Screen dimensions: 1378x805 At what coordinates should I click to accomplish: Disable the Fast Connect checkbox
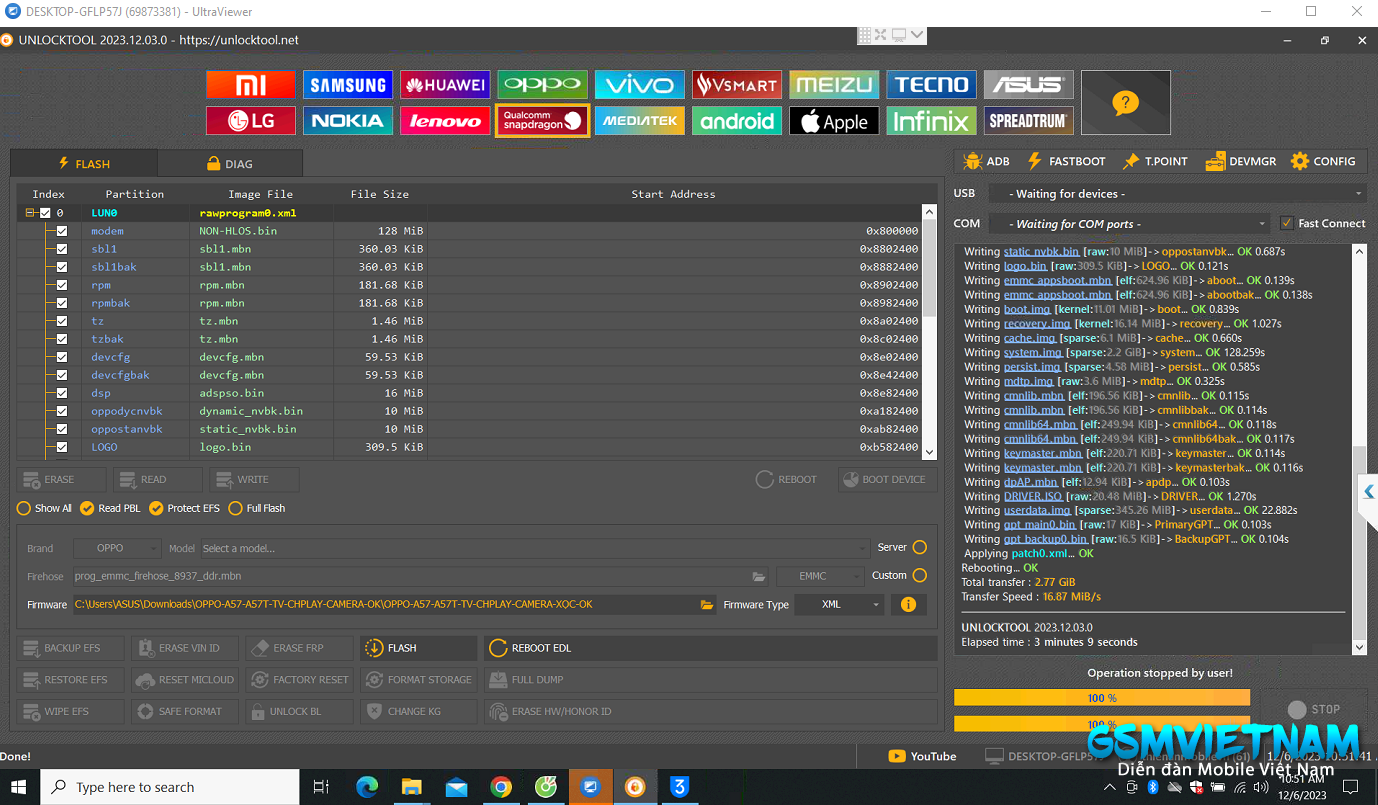1287,223
